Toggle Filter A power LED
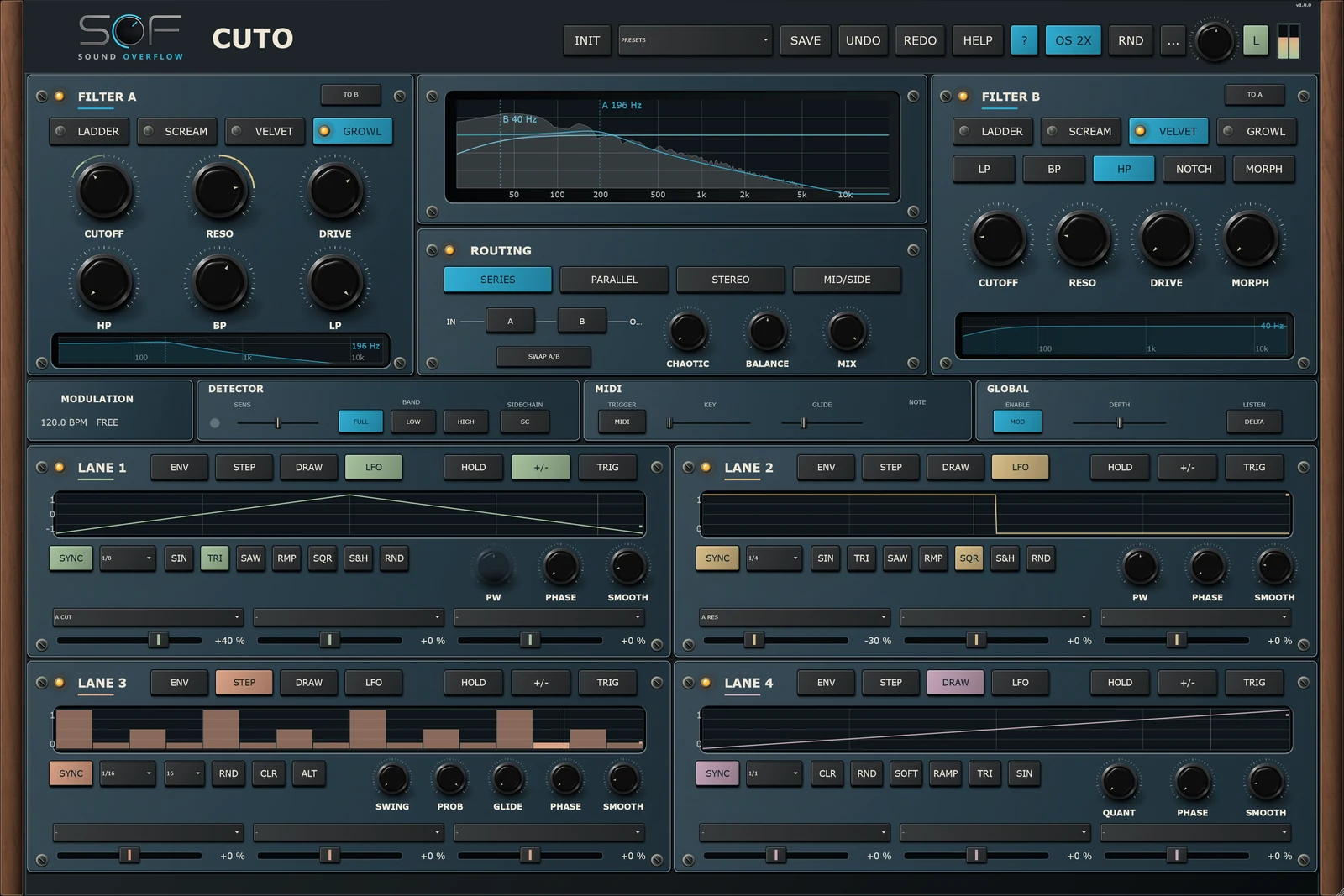 click(60, 97)
